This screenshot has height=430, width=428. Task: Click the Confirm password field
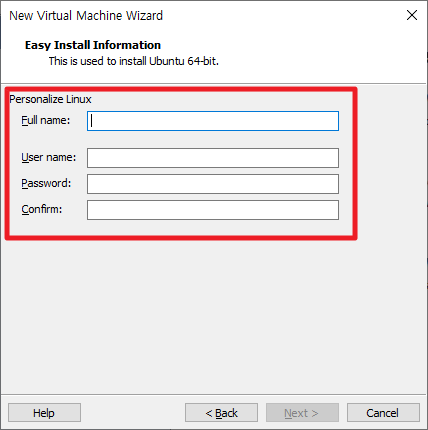click(x=213, y=210)
